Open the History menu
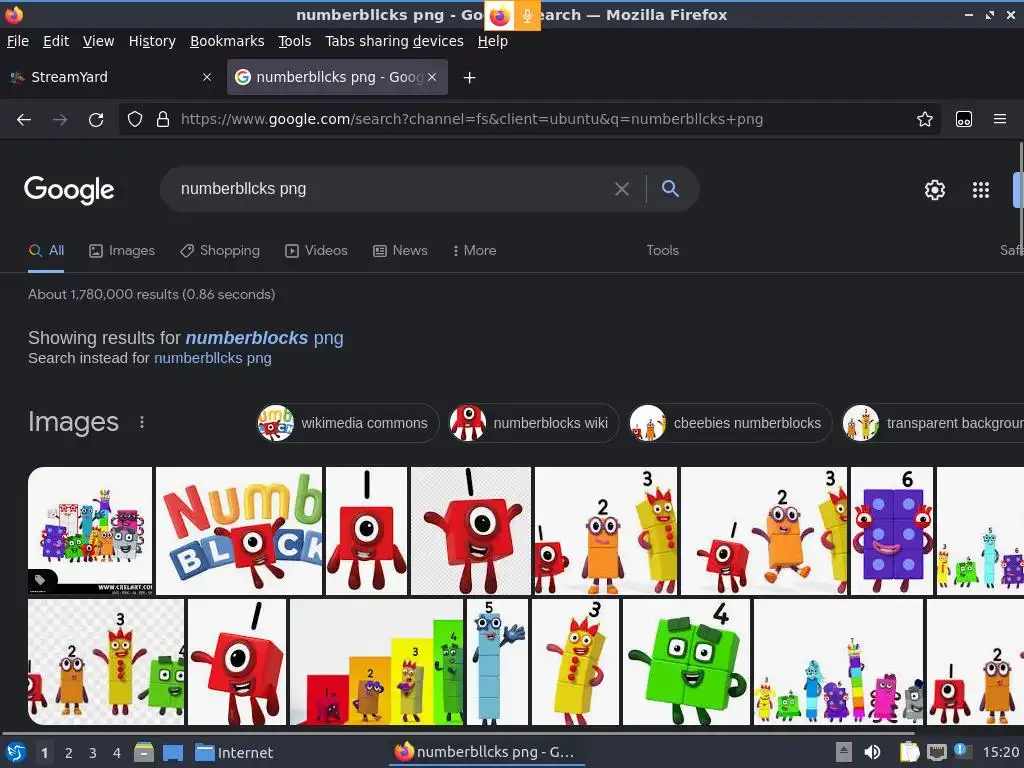This screenshot has height=768, width=1024. (152, 41)
